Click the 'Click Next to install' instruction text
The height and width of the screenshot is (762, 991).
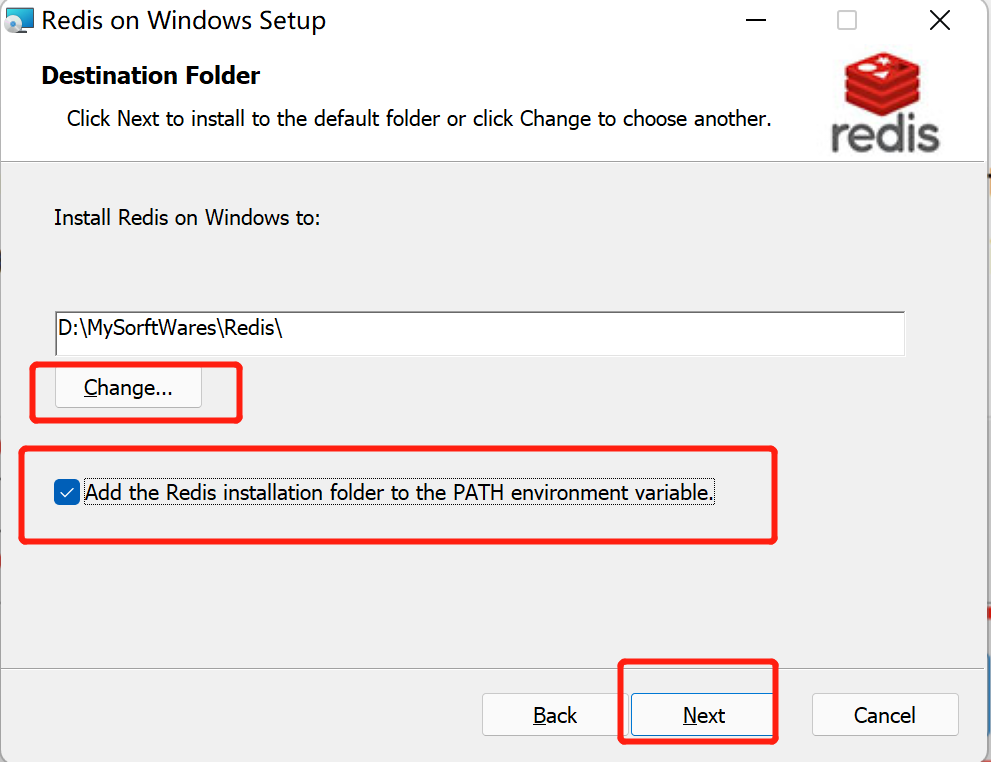coord(419,119)
